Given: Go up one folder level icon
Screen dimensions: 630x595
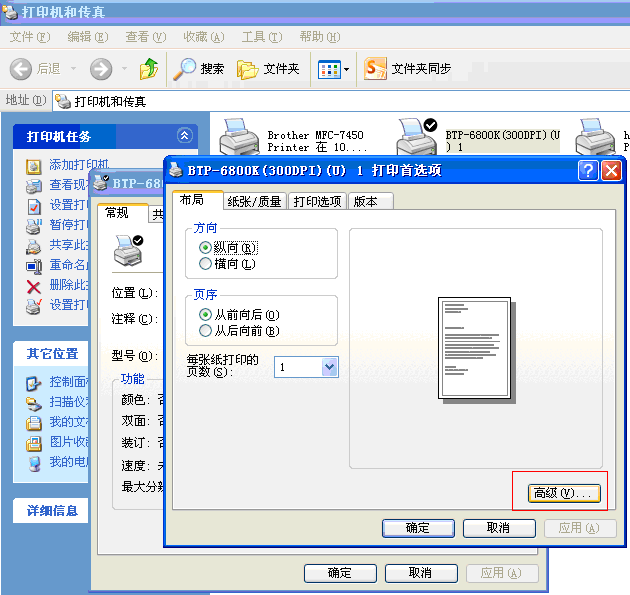Looking at the screenshot, I should point(149,69).
